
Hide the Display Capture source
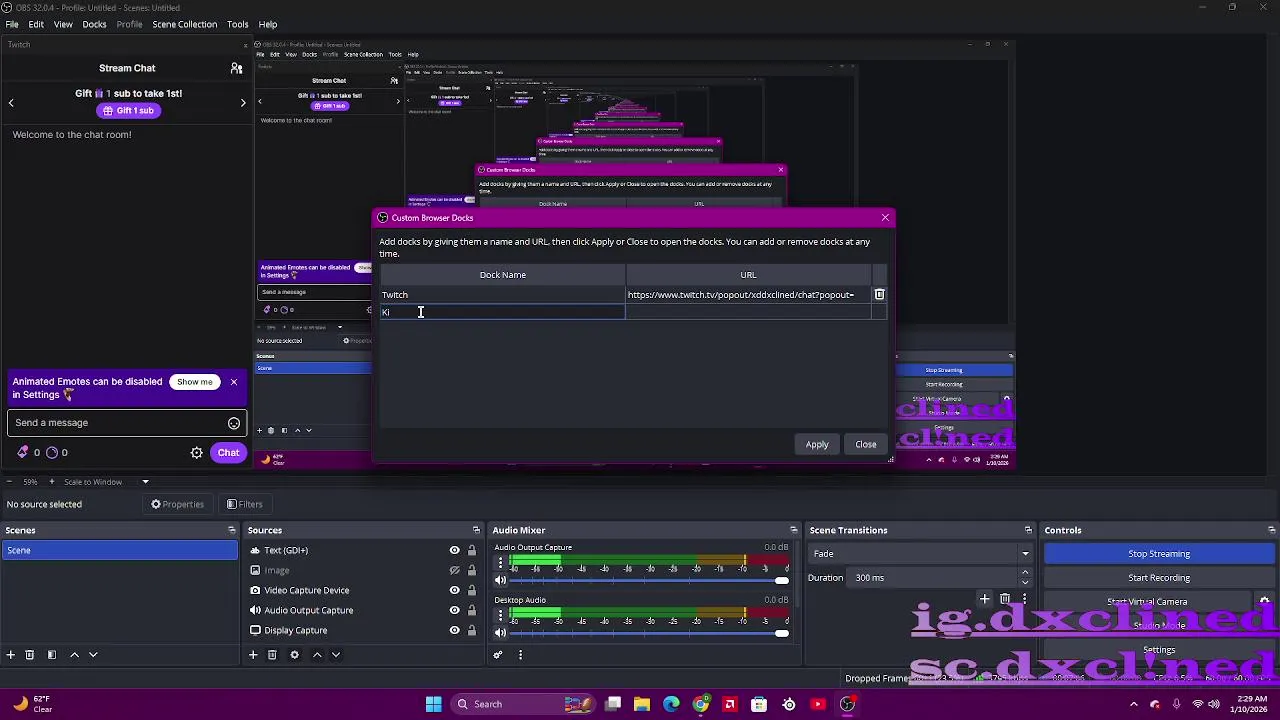[x=455, y=630]
